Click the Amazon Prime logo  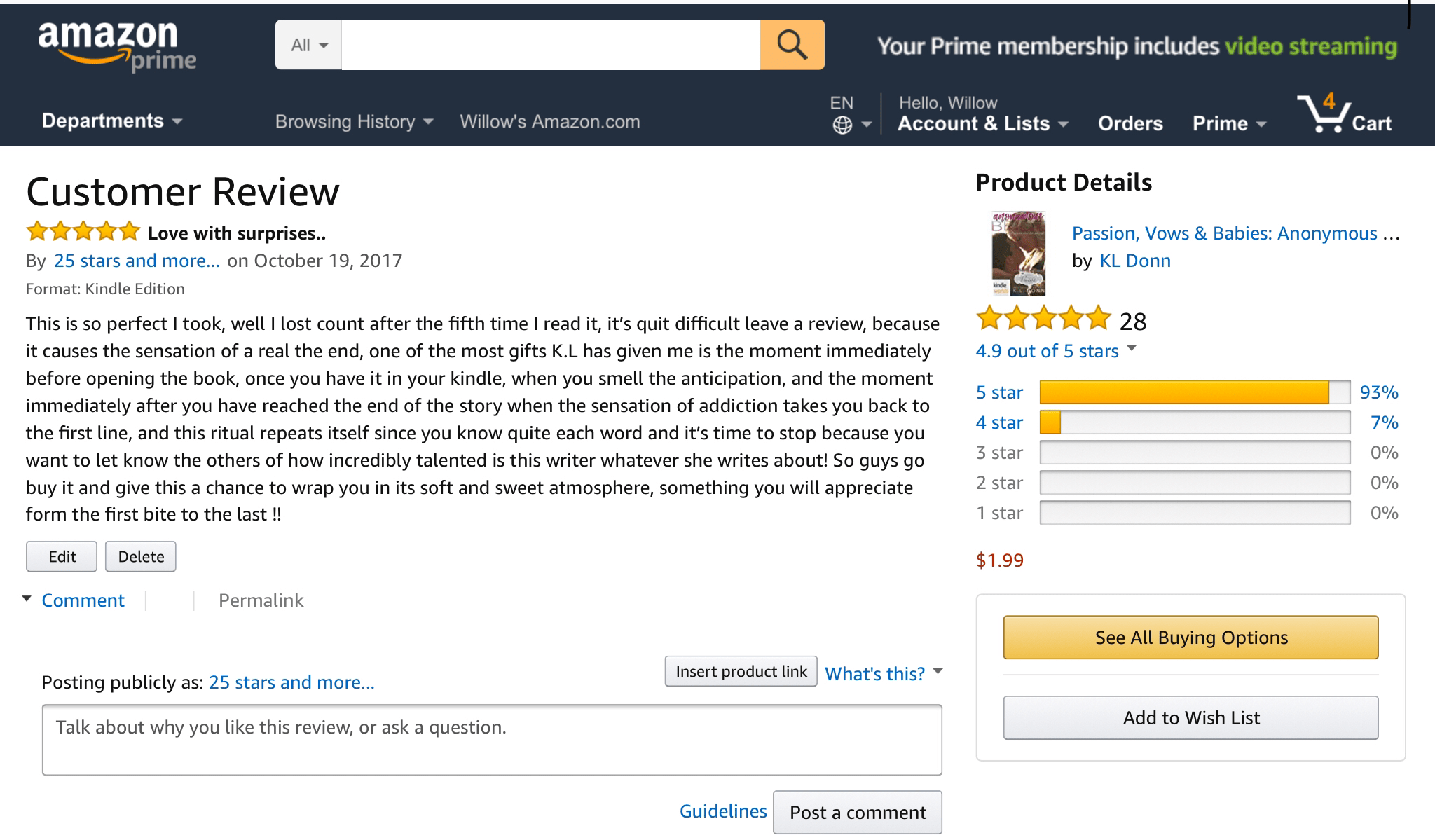pyautogui.click(x=117, y=46)
